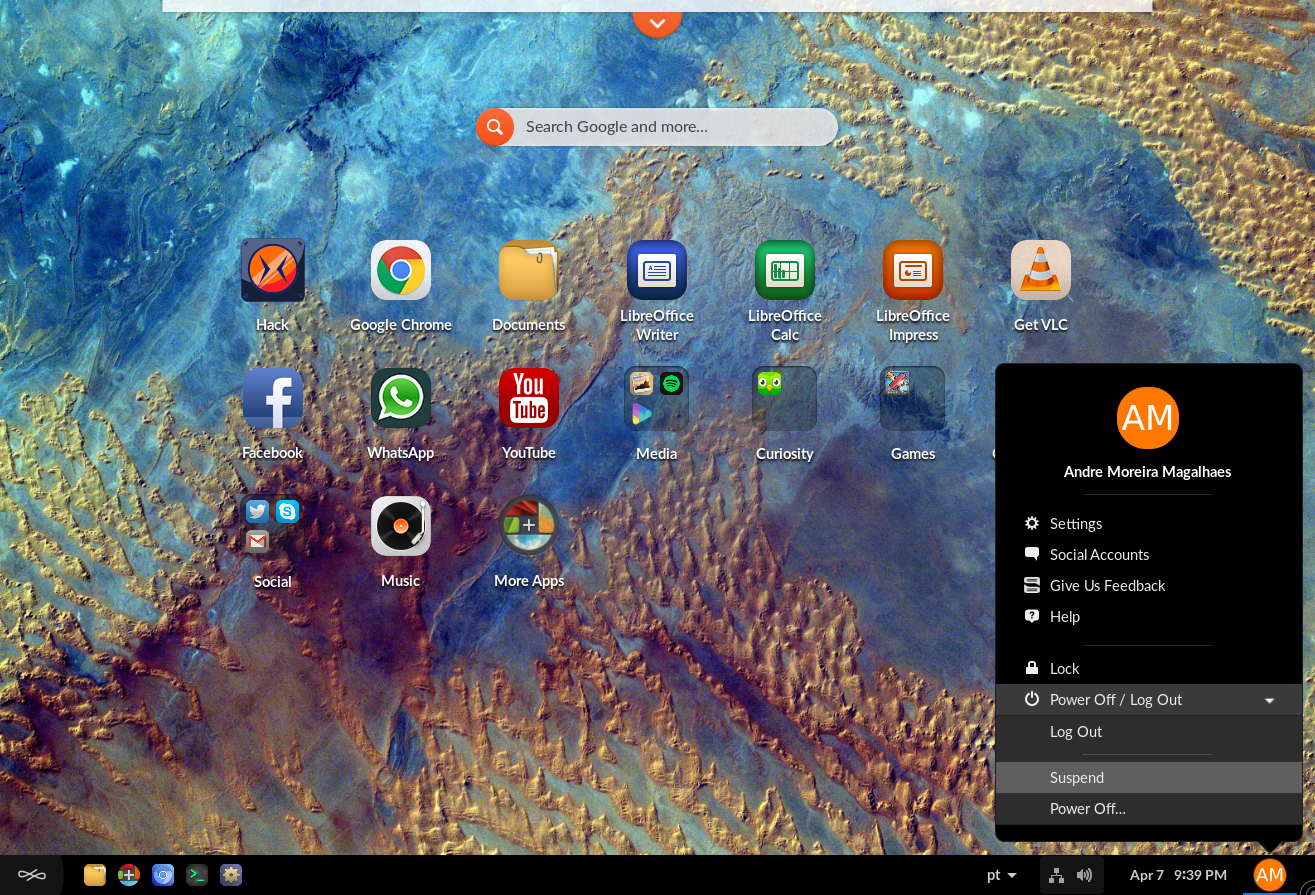Select 'Log Out' from the user menu
The width and height of the screenshot is (1315, 895).
coord(1075,731)
